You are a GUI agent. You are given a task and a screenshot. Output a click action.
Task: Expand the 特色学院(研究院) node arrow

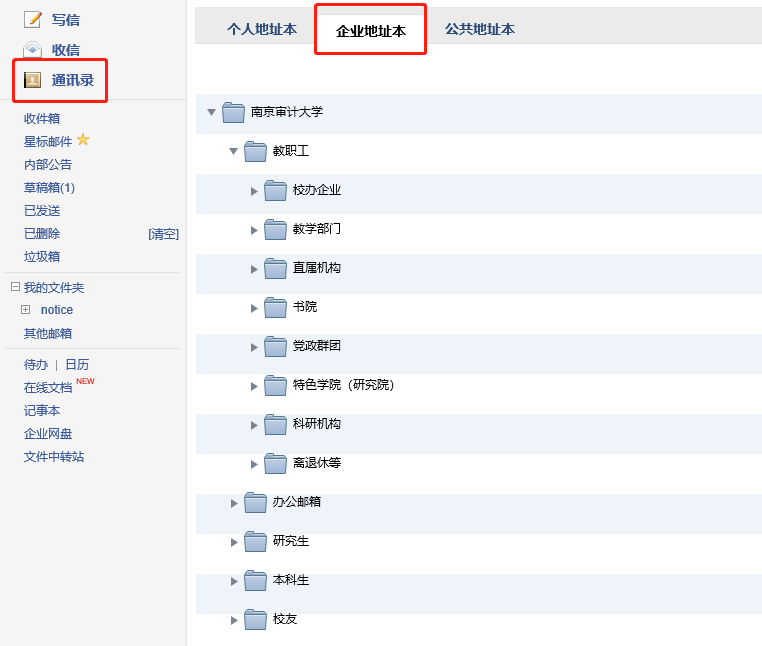(254, 386)
